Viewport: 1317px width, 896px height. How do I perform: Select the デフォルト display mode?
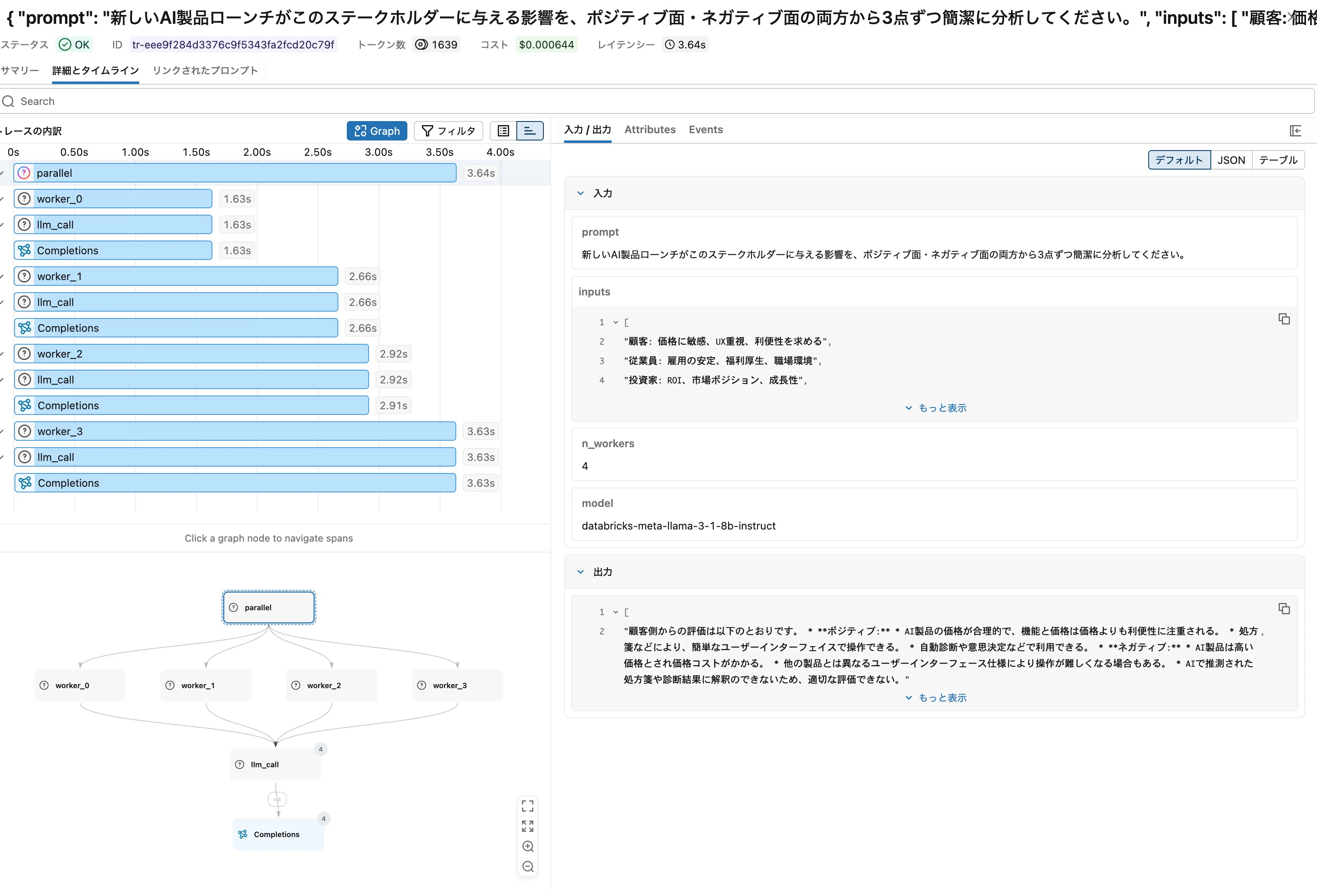[1179, 160]
